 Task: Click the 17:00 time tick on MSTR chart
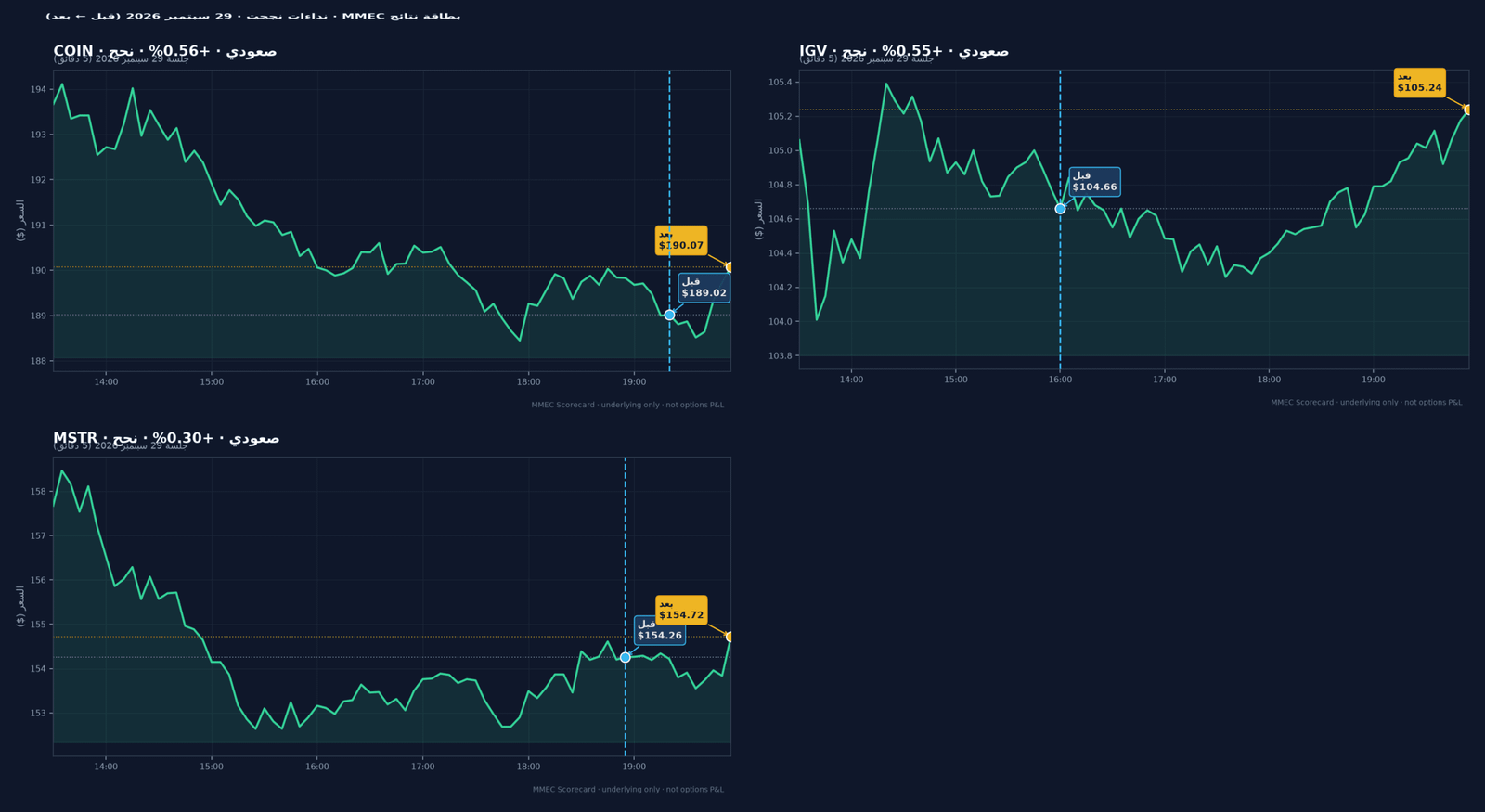[423, 767]
